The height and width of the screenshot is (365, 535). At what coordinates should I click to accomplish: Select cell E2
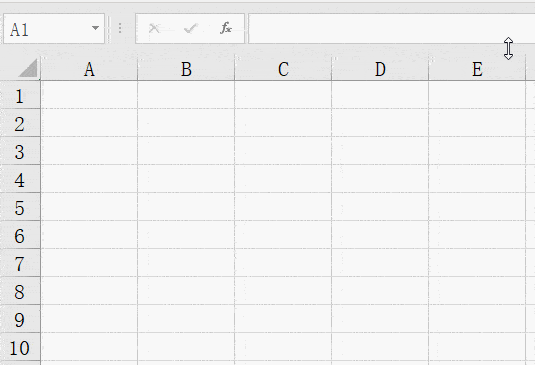tap(477, 123)
